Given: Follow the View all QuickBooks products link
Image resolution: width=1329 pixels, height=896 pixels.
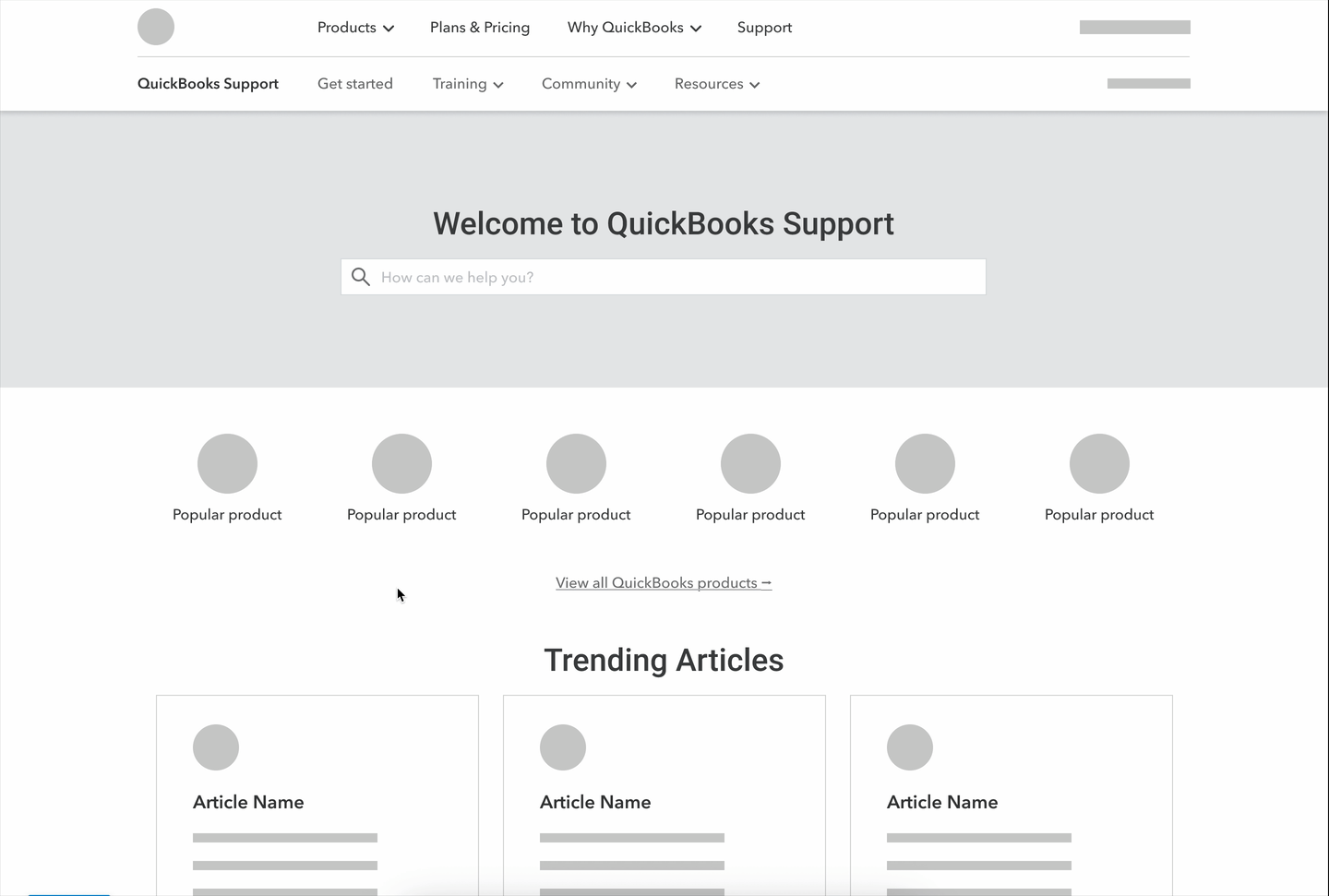Looking at the screenshot, I should point(664,583).
